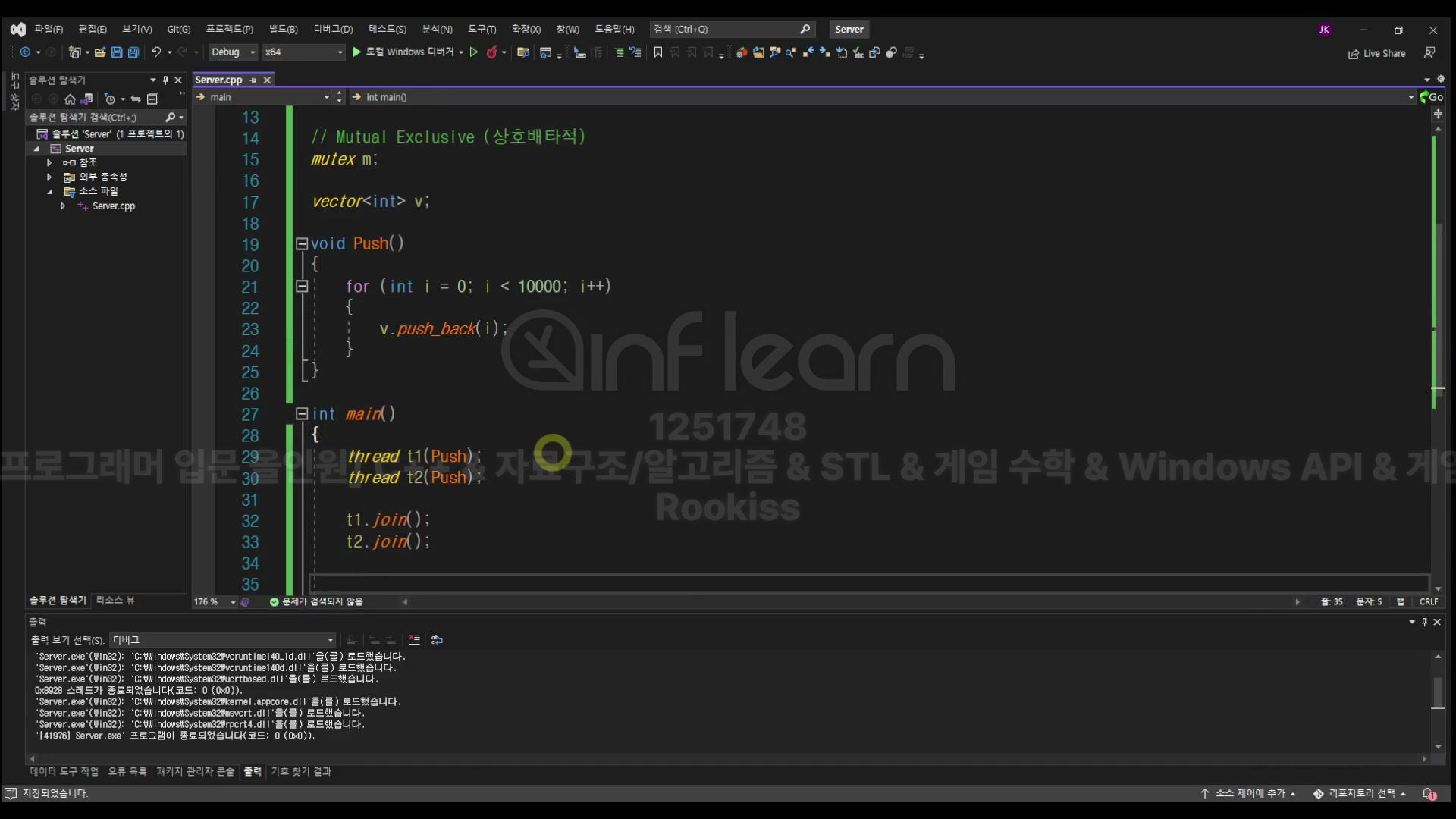Click the New Project toolbar icon
1456x819 pixels.
74,52
